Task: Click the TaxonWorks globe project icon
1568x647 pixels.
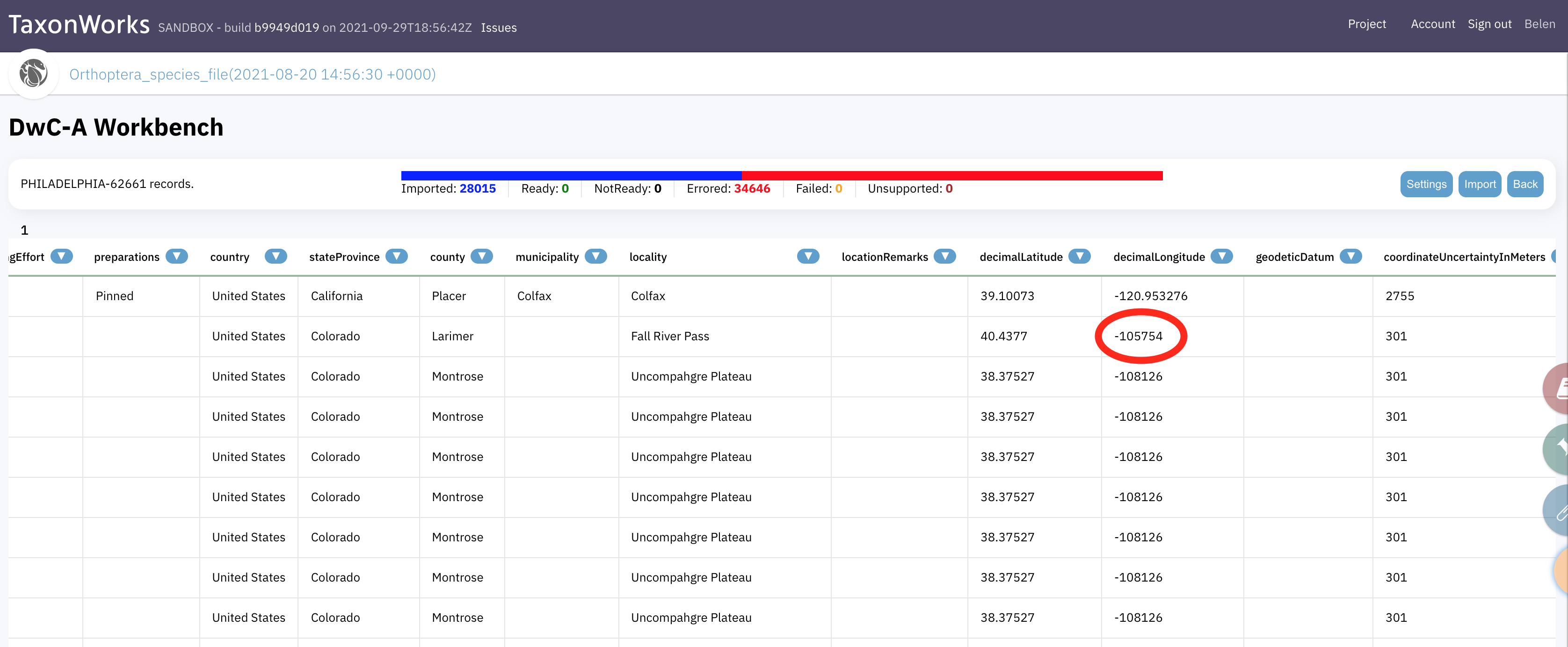Action: (x=34, y=74)
